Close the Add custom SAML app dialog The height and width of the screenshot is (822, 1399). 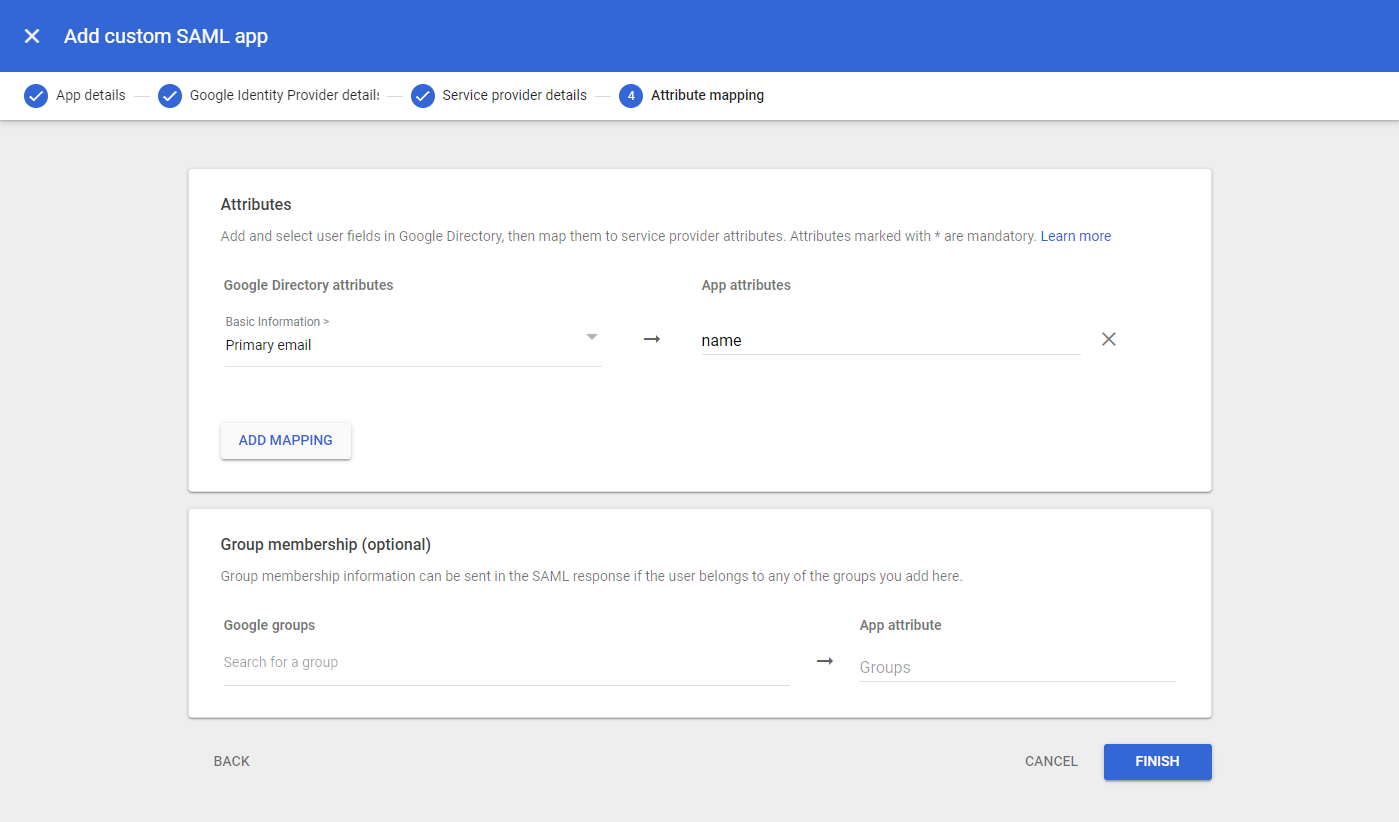tap(32, 36)
